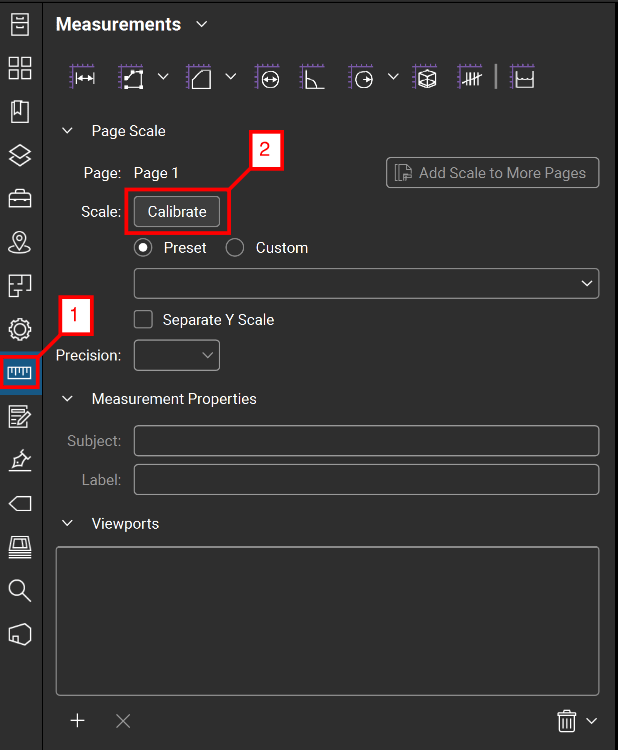Open the Polylength tool dropdown arrow

point(163,77)
